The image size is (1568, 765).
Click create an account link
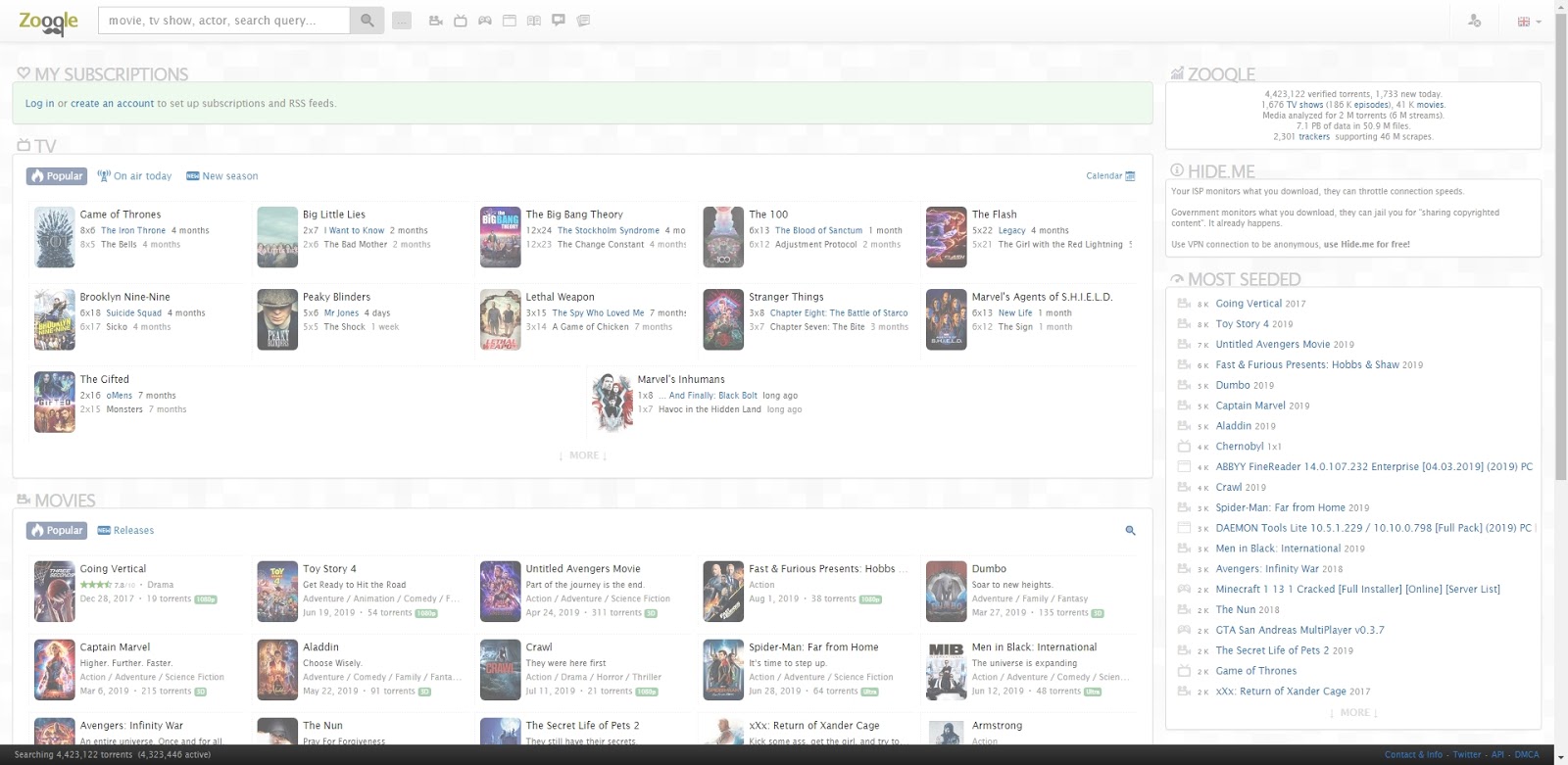(112, 103)
